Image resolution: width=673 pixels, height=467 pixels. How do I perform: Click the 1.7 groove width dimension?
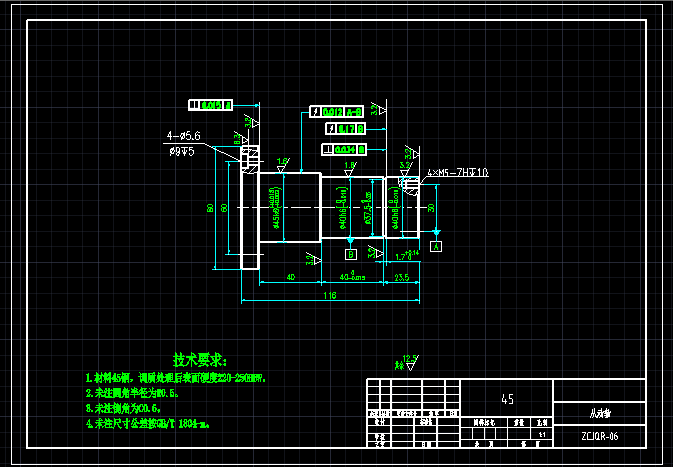click(406, 256)
